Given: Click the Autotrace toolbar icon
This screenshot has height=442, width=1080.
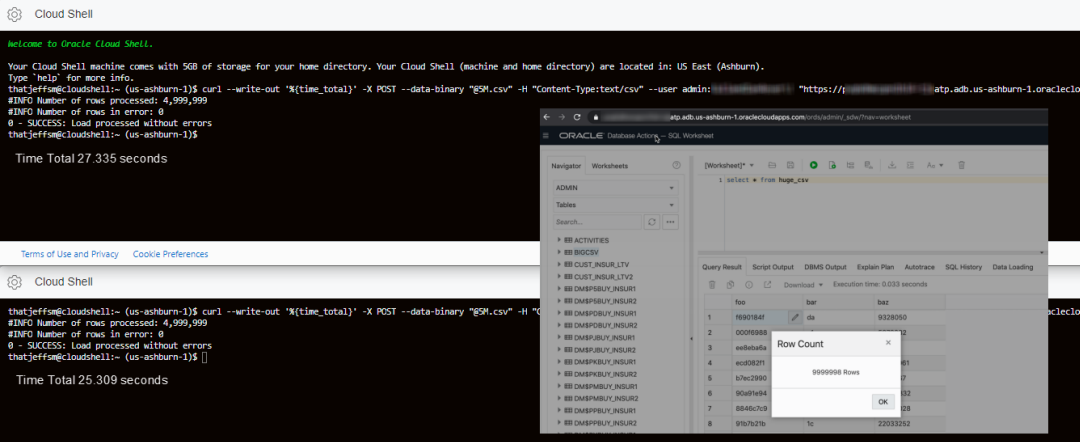Looking at the screenshot, I should [869, 165].
